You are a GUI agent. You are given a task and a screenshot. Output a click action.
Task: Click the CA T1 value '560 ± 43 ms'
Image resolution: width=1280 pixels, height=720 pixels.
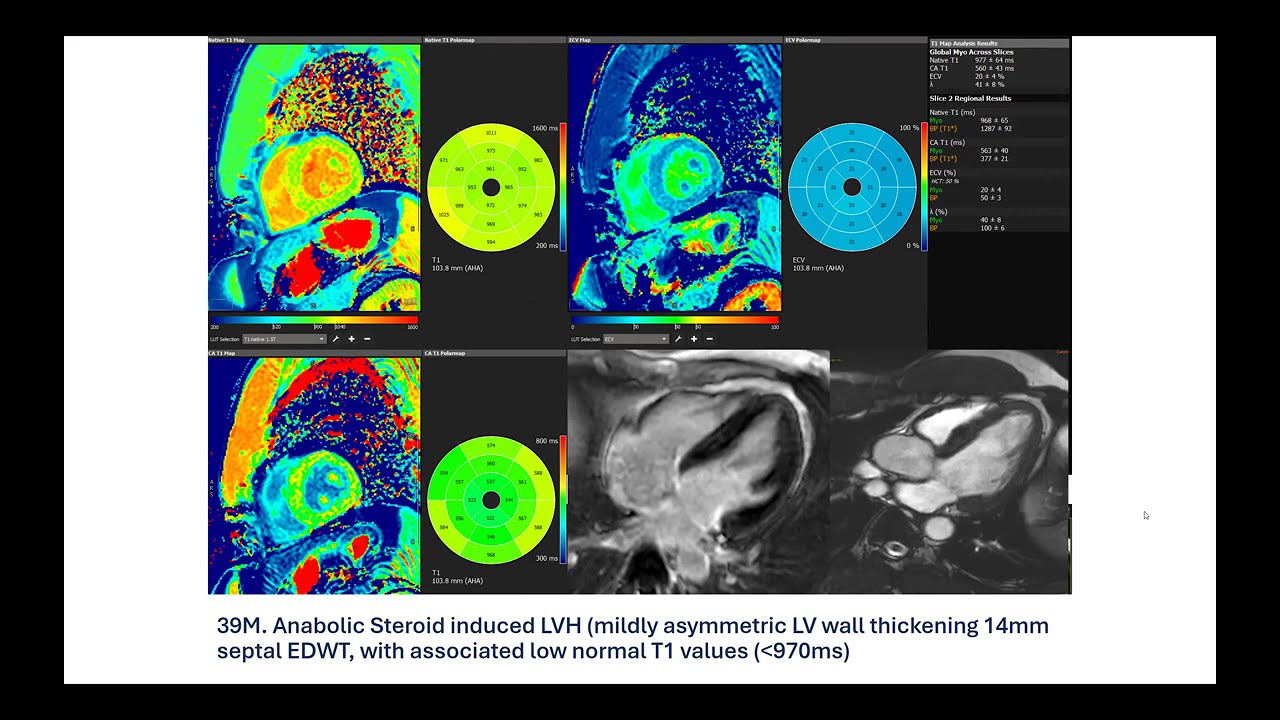[994, 68]
